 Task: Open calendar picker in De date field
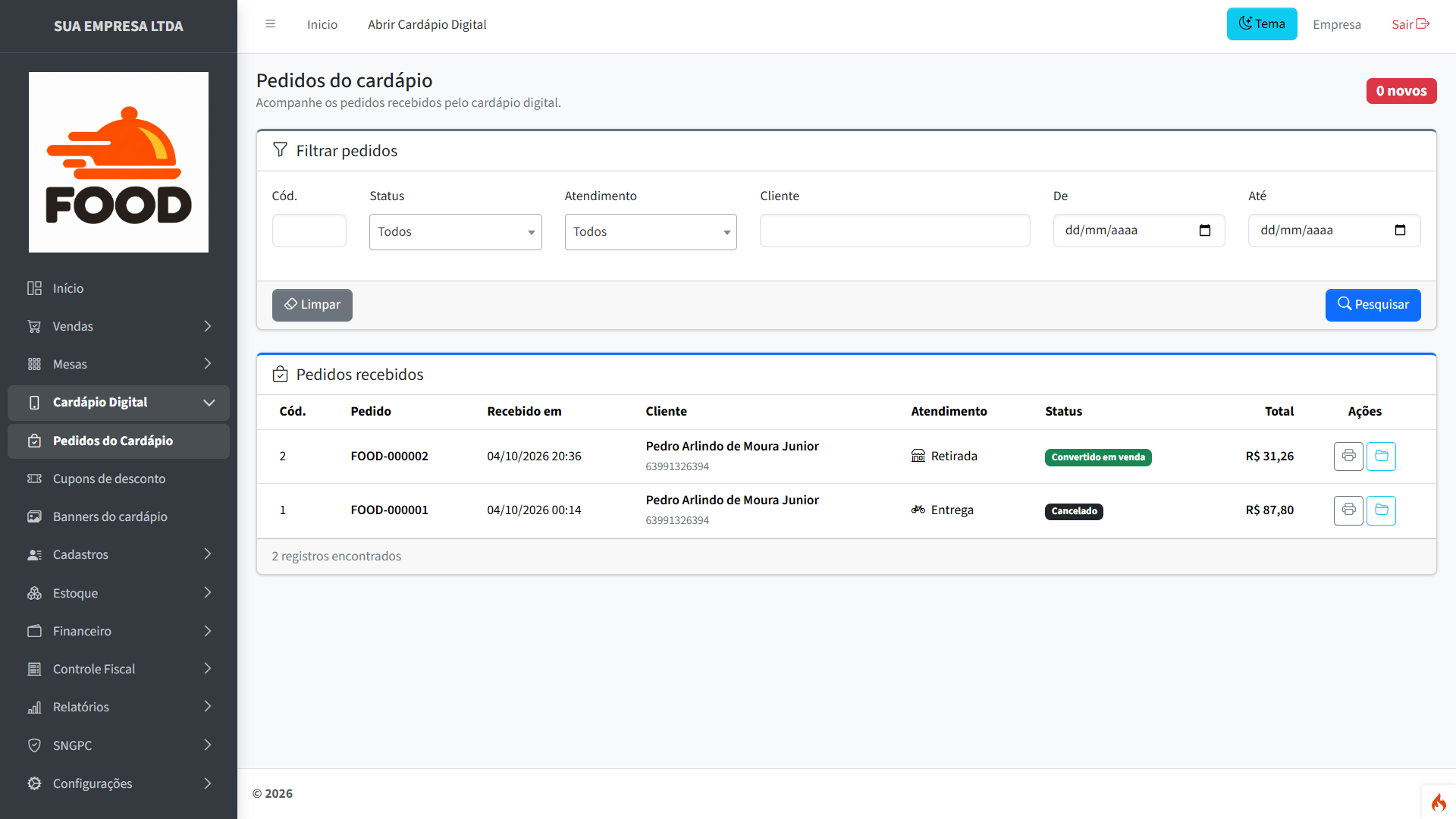(1205, 231)
